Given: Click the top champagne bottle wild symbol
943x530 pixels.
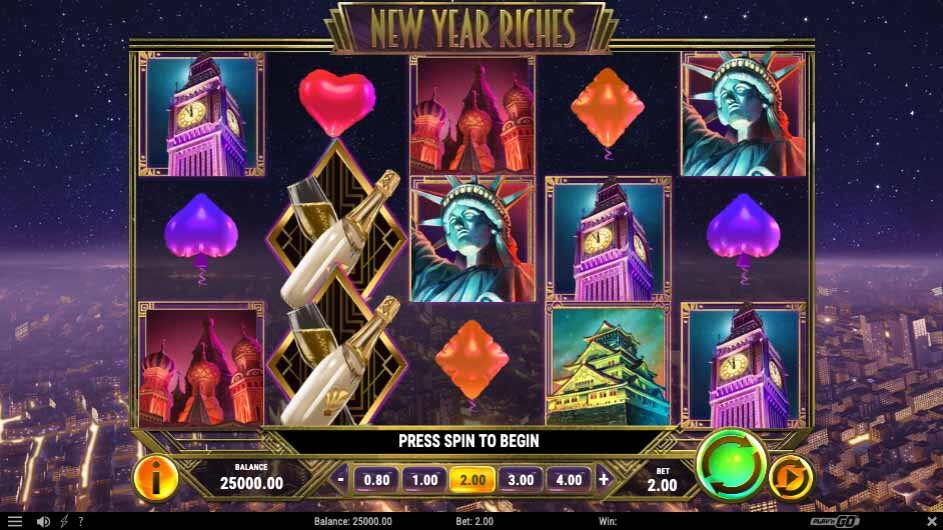Looking at the screenshot, I should pyautogui.click(x=337, y=232).
